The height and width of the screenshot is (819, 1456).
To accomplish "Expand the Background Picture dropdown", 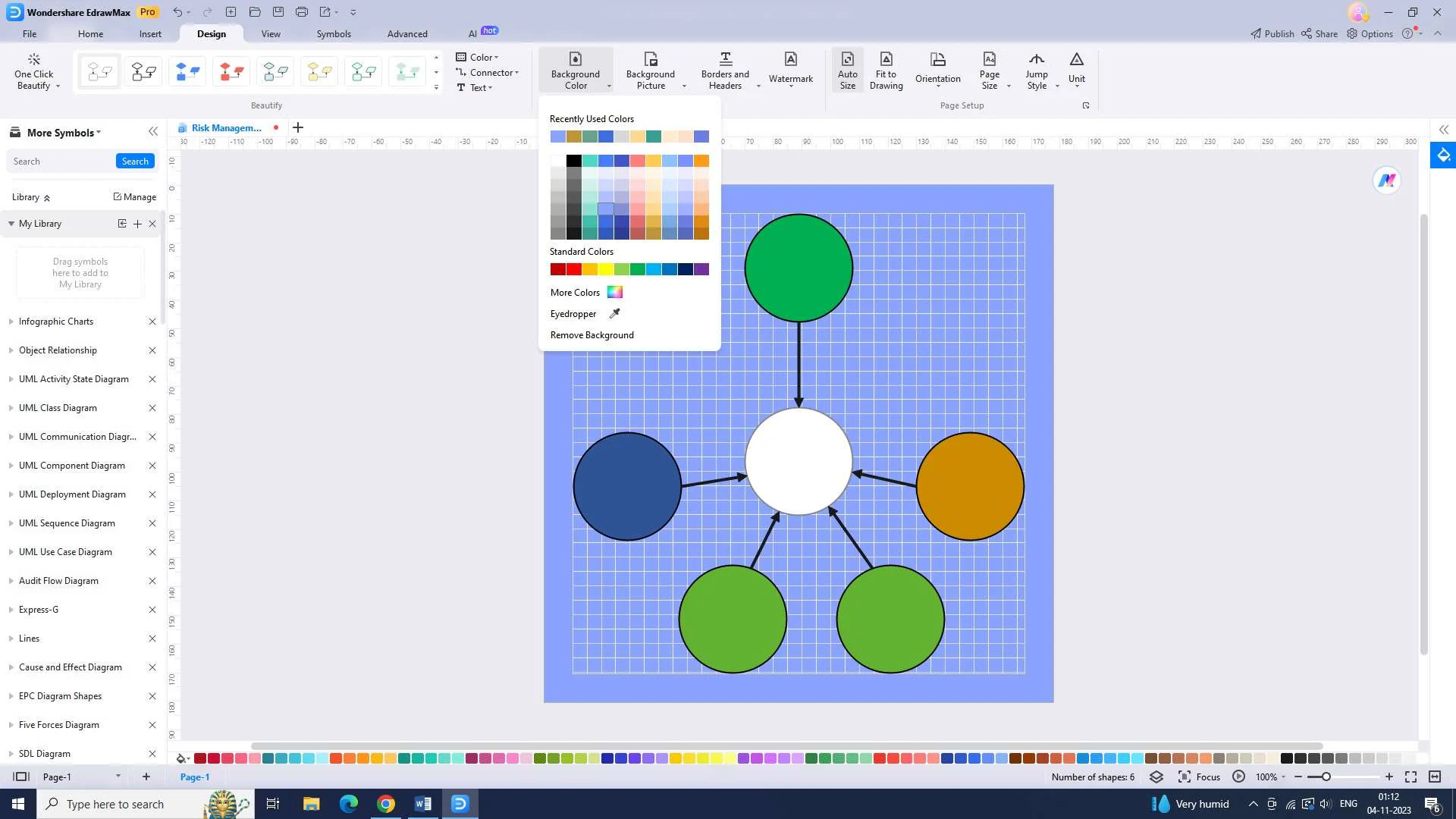I will (x=684, y=86).
